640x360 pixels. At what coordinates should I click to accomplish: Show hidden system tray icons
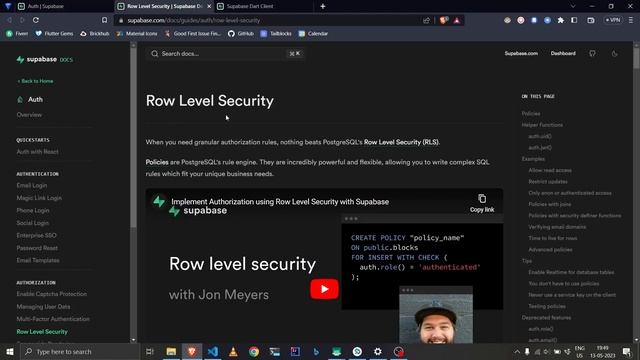point(517,351)
